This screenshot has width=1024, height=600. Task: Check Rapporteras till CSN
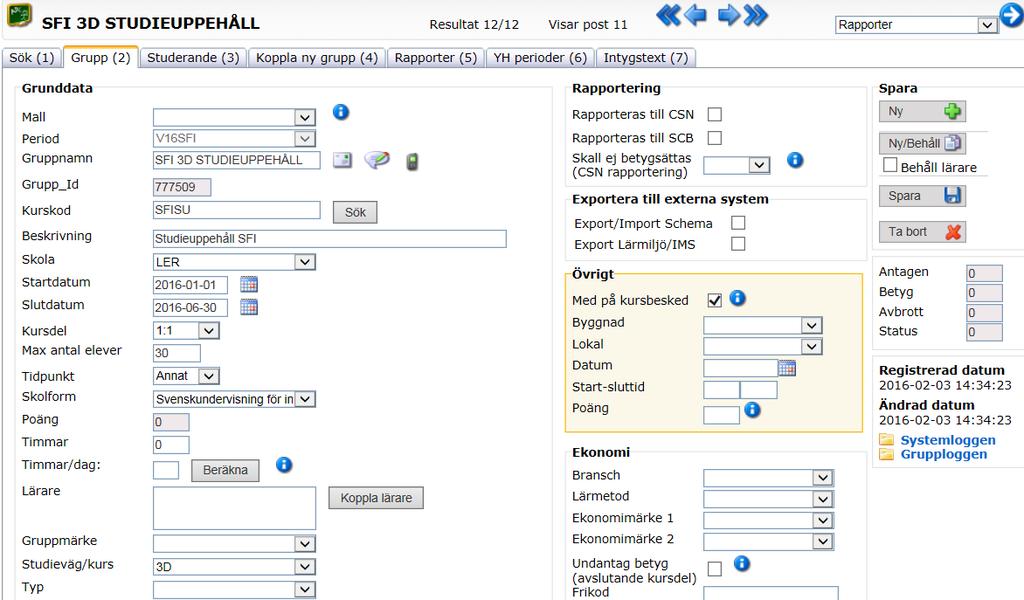point(715,114)
